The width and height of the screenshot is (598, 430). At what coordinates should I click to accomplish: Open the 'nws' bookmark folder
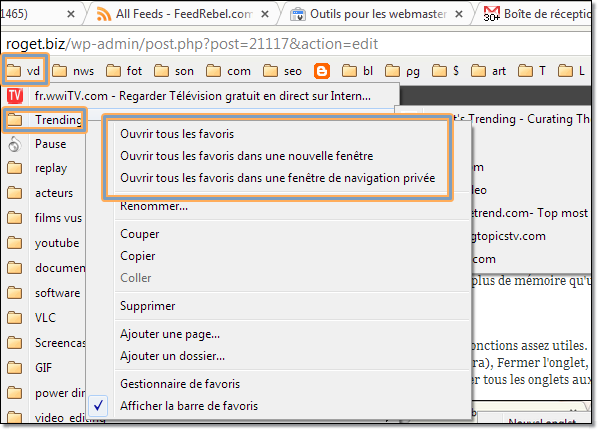pos(73,71)
